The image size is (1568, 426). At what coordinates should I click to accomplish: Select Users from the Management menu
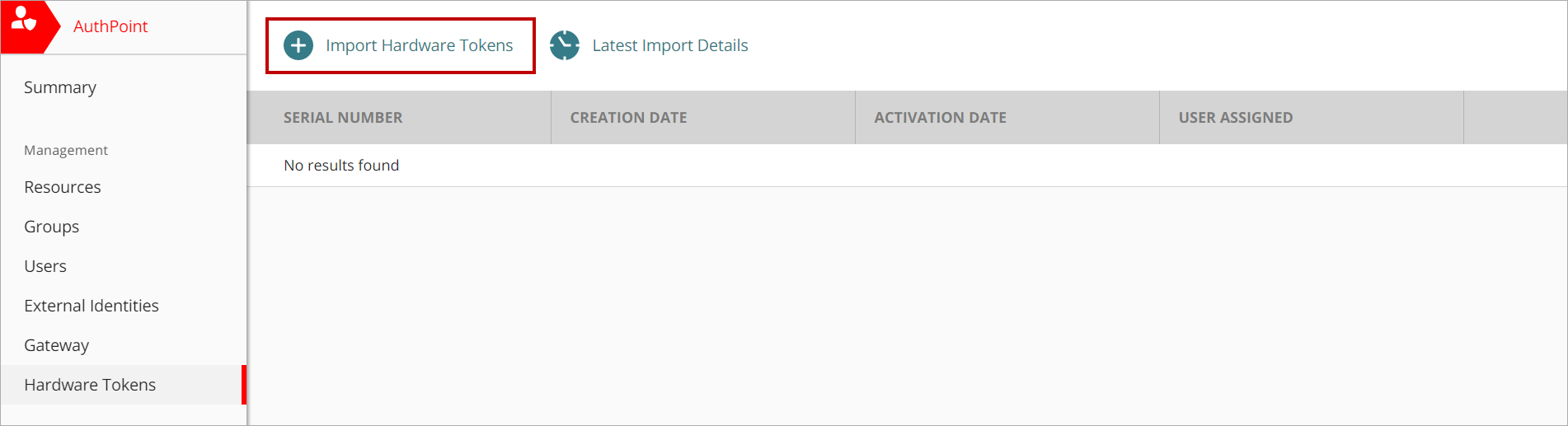pos(45,266)
